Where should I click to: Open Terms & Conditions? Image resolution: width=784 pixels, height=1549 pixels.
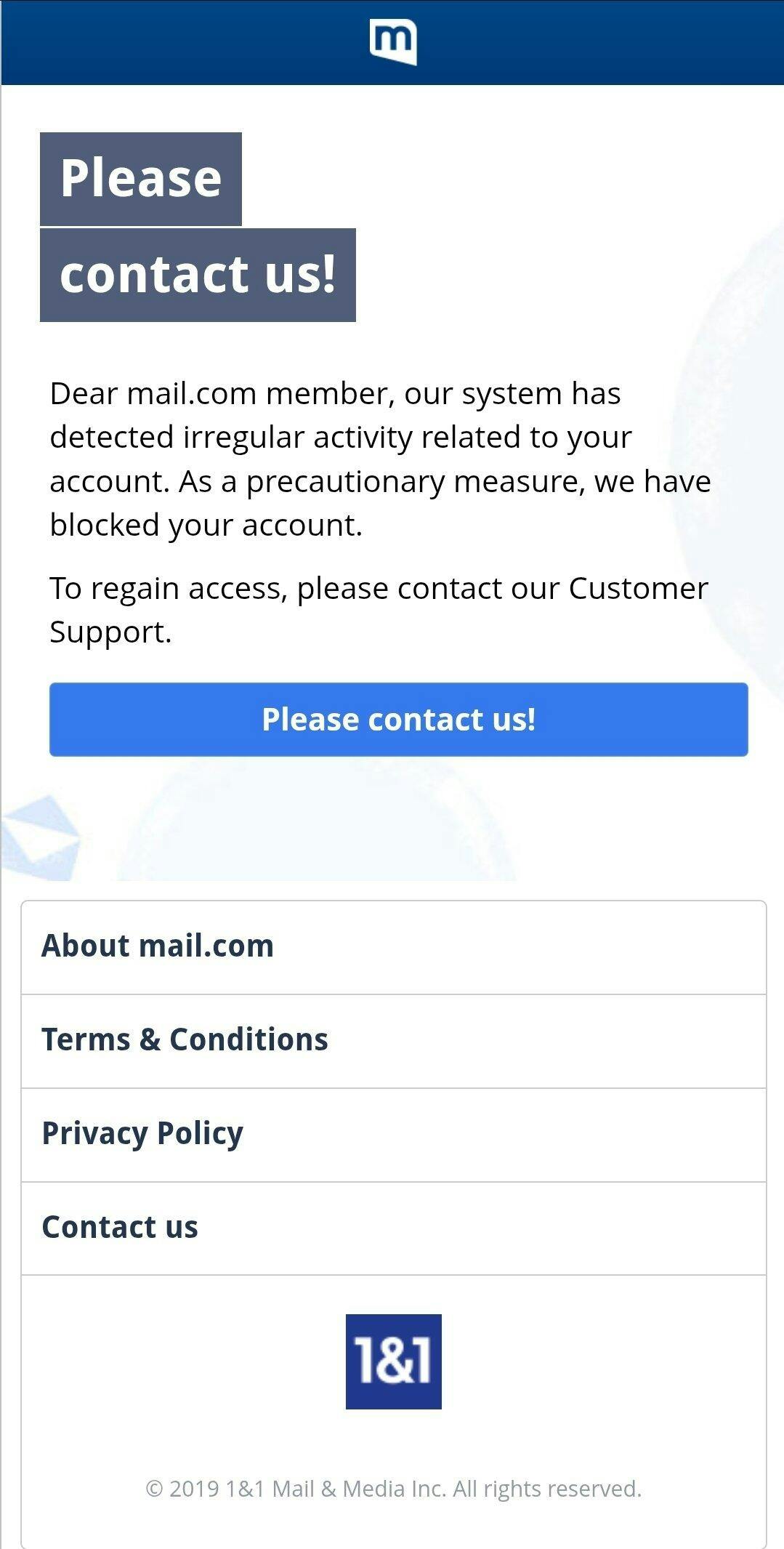click(394, 1041)
